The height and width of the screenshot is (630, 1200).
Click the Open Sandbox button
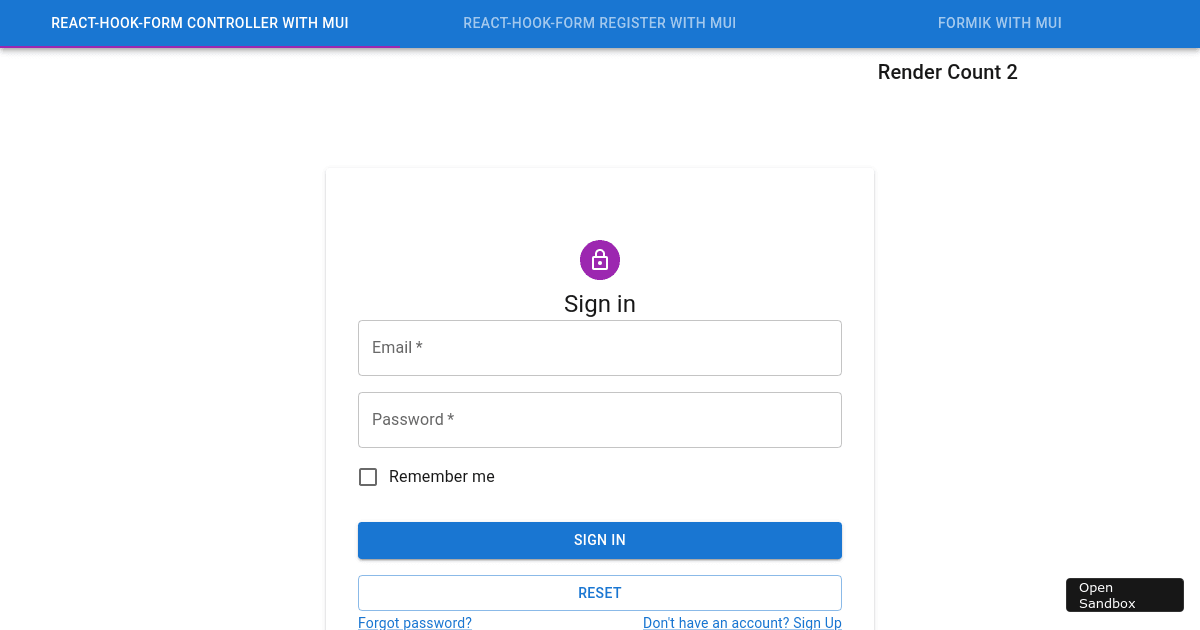1125,595
